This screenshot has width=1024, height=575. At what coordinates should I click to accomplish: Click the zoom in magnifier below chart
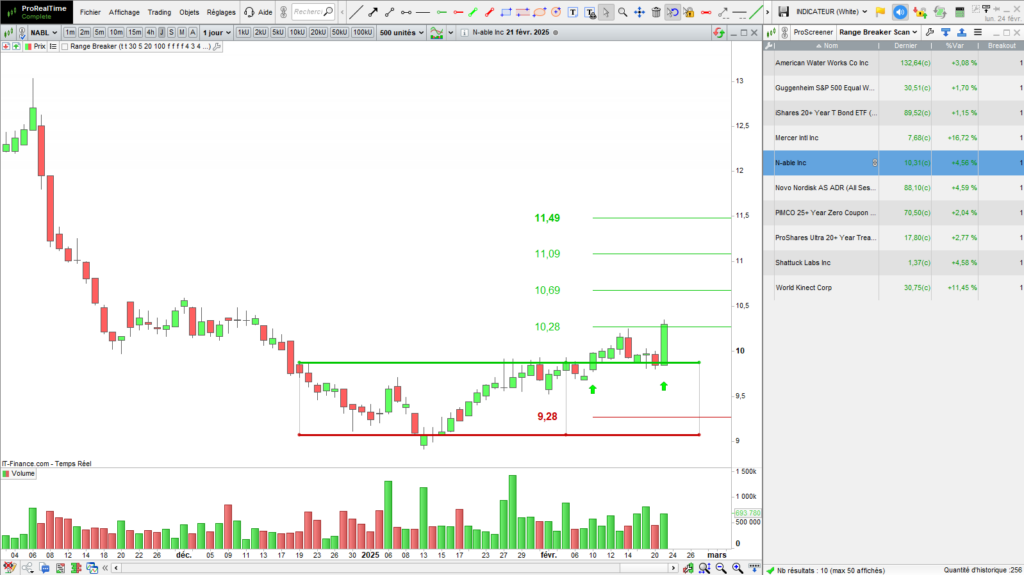click(737, 568)
